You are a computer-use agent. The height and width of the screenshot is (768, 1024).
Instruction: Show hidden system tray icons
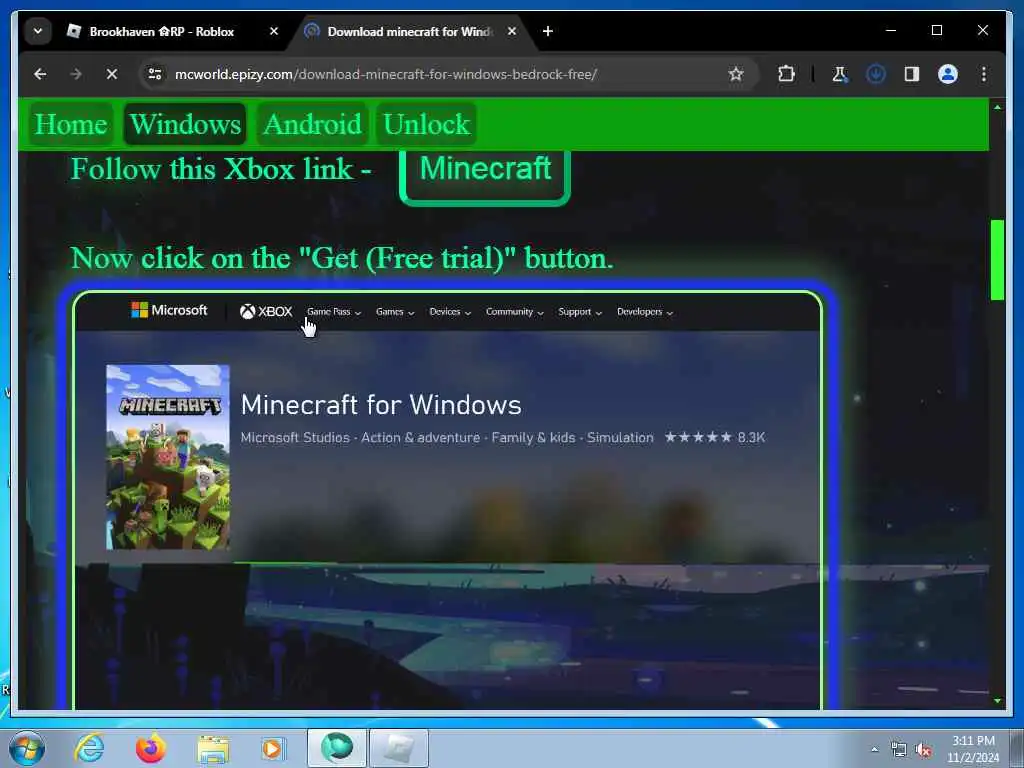coord(874,749)
